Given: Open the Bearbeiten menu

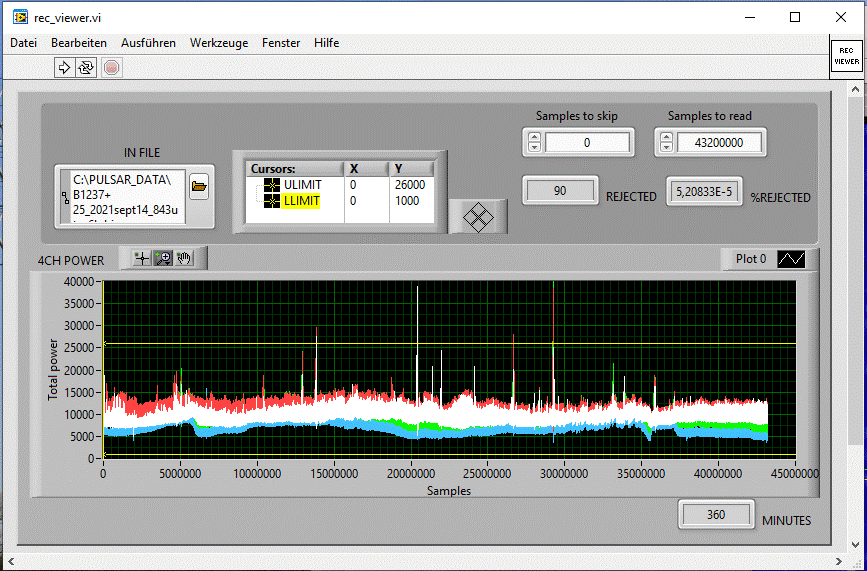Looking at the screenshot, I should (x=79, y=43).
